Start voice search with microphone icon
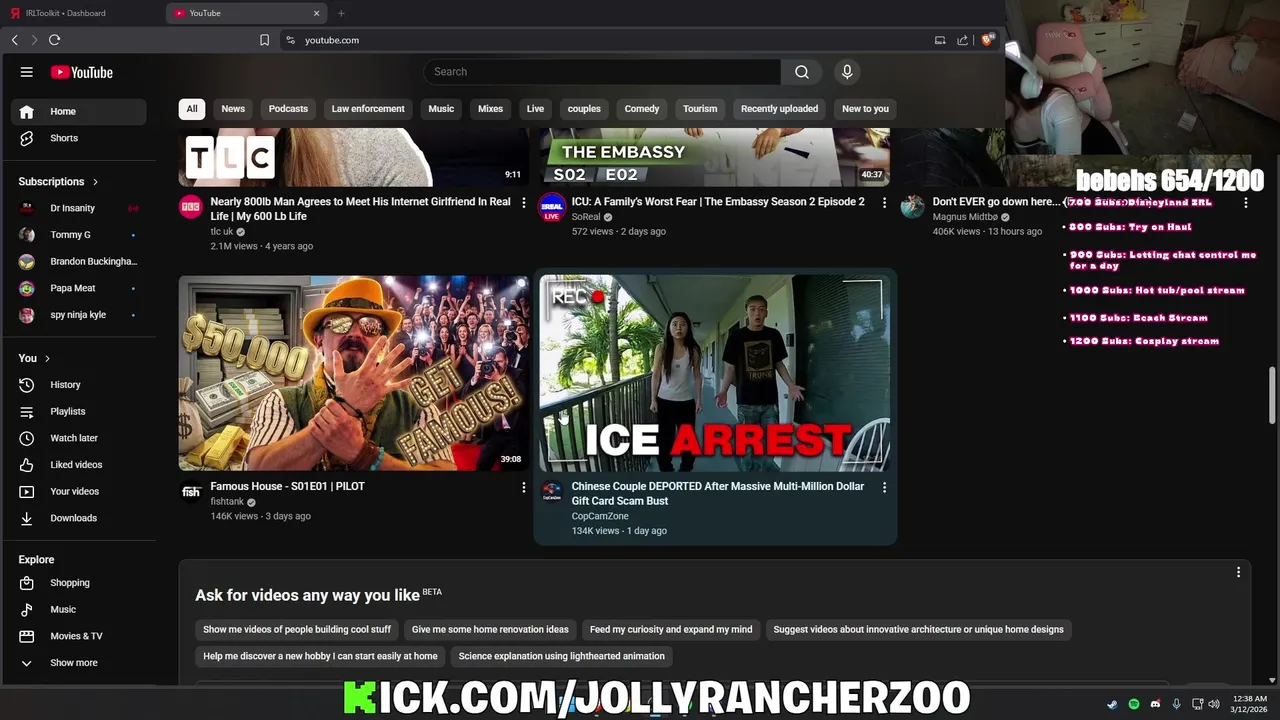The height and width of the screenshot is (720, 1280). pos(847,72)
